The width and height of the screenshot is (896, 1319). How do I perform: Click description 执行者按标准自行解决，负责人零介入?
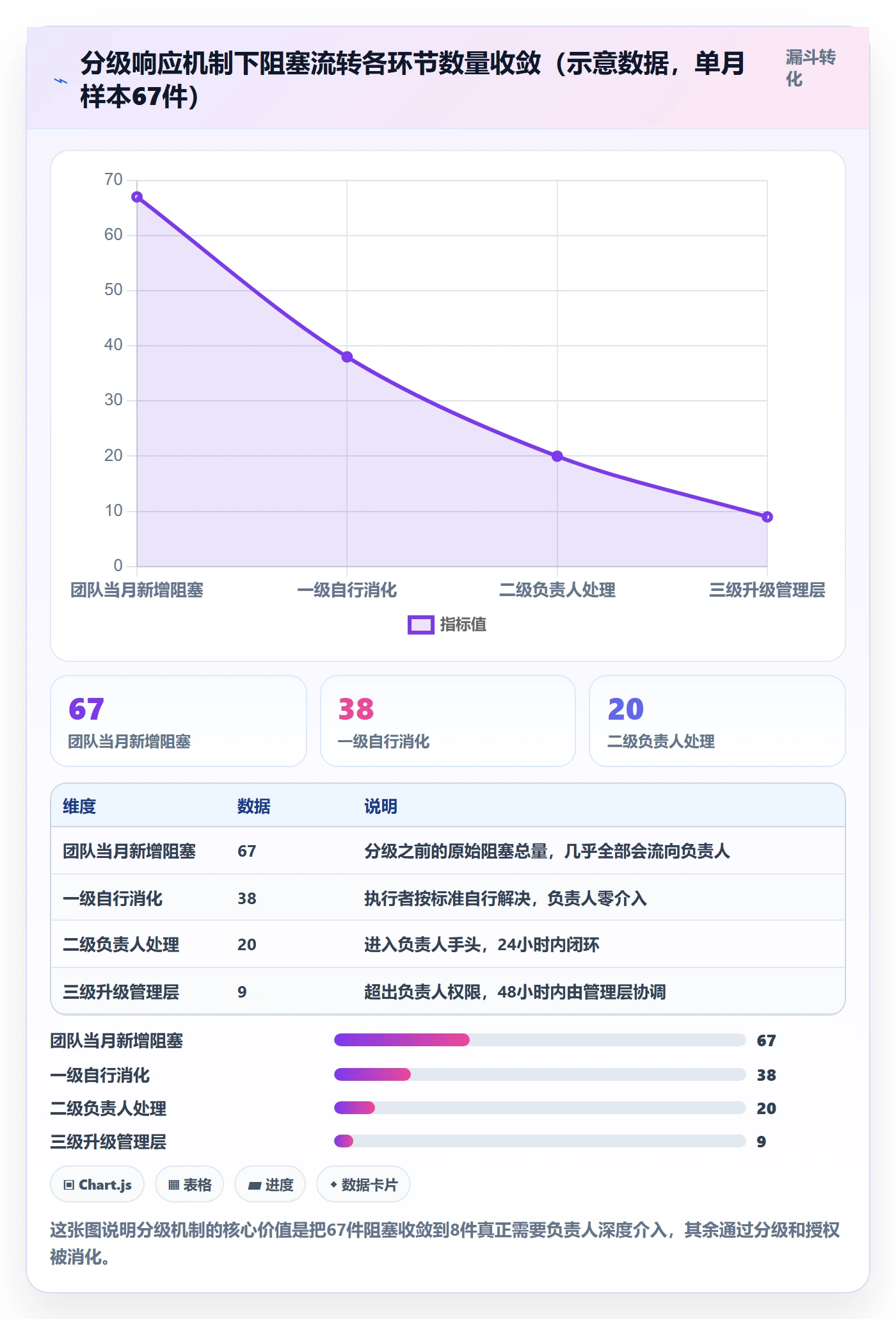pos(506,899)
